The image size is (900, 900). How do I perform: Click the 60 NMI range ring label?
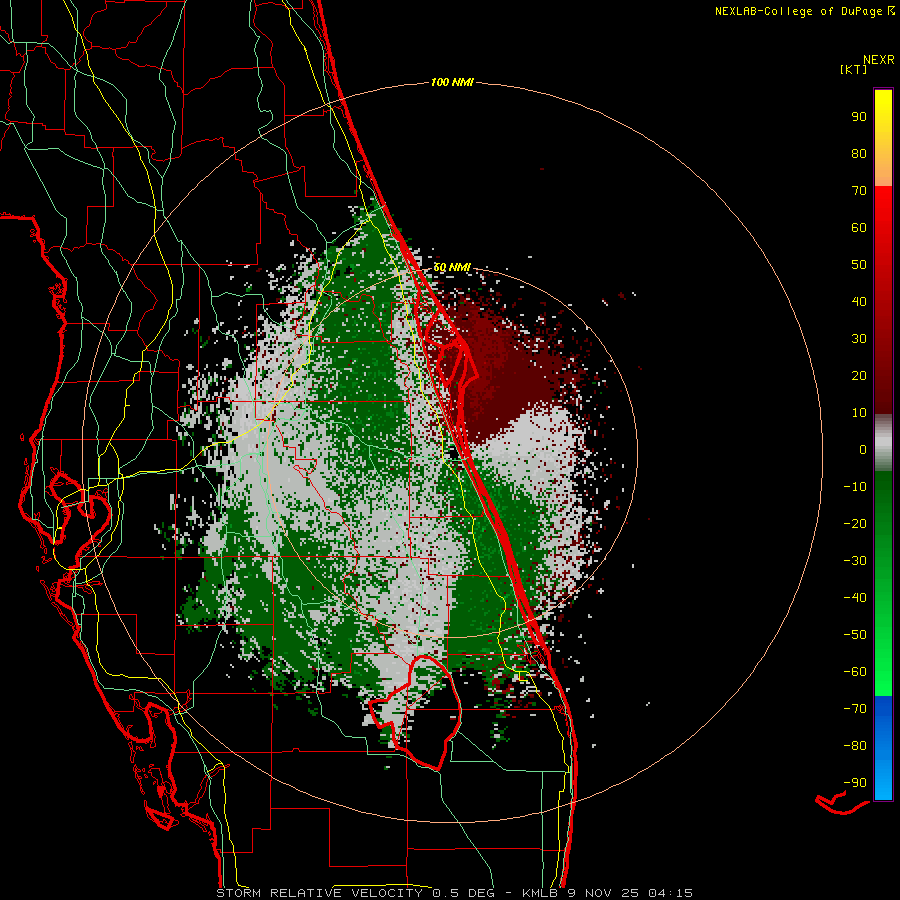click(x=452, y=267)
